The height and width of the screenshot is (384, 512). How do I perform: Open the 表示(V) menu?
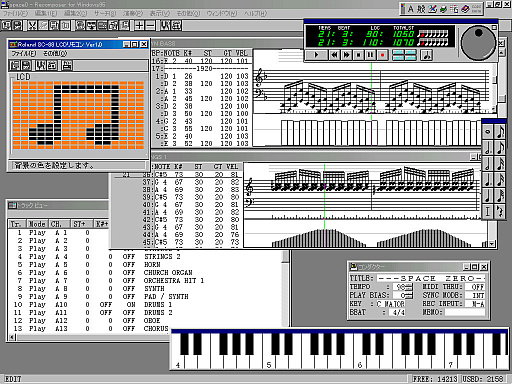[x=159, y=13]
